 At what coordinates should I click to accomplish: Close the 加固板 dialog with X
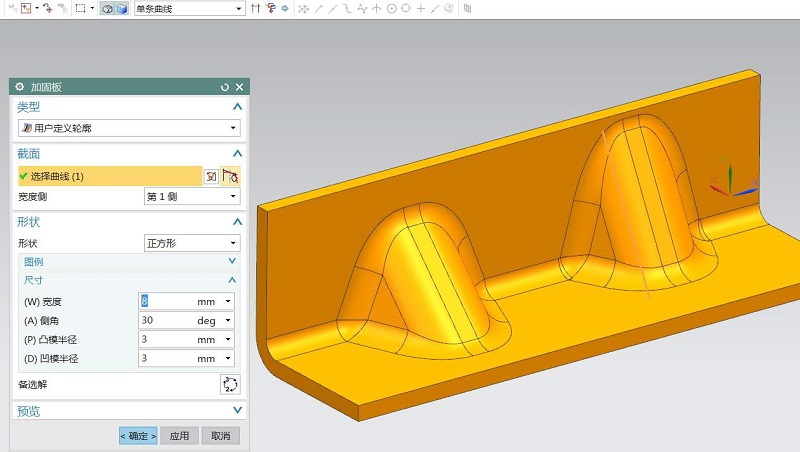pyautogui.click(x=239, y=88)
